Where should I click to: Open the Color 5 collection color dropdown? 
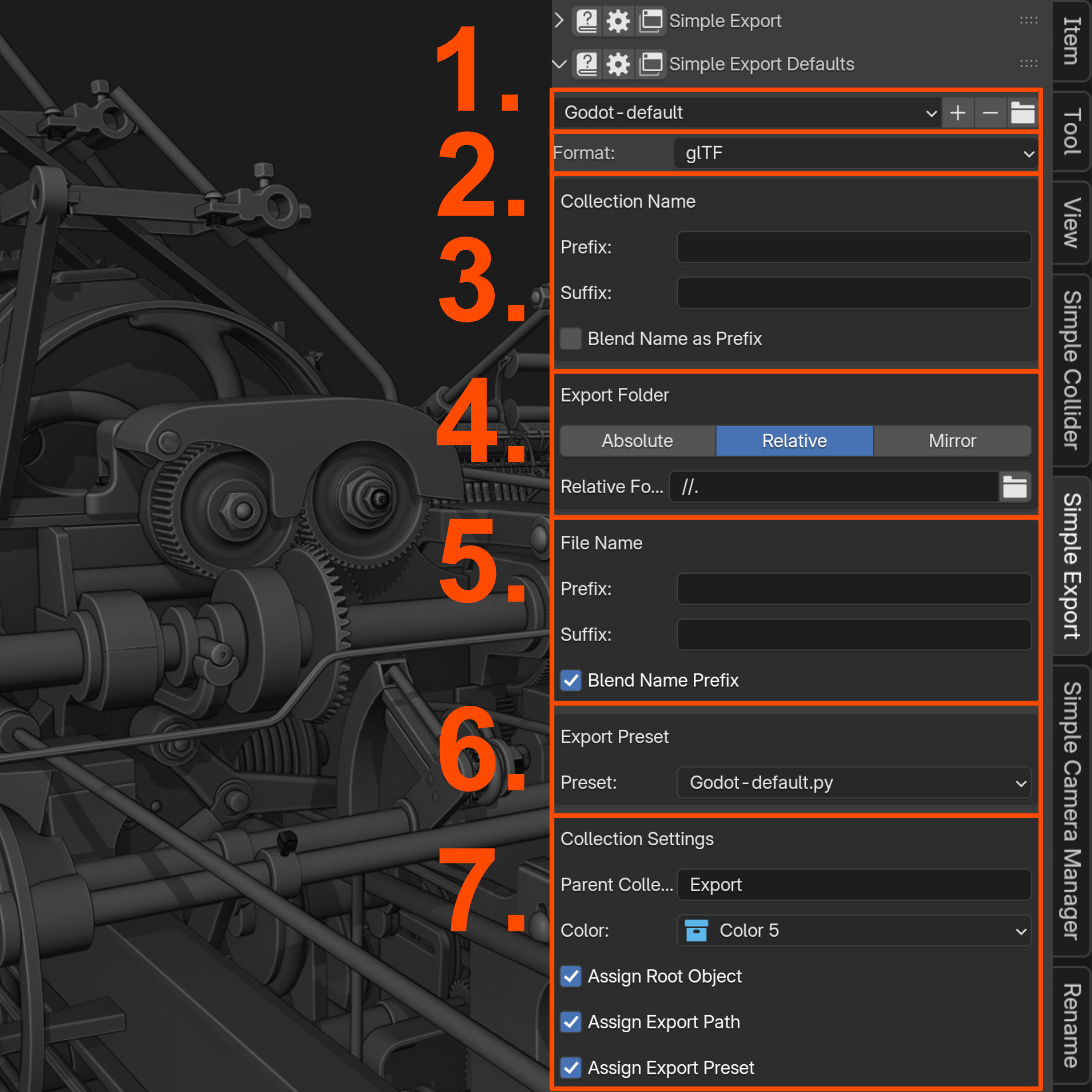pos(854,930)
